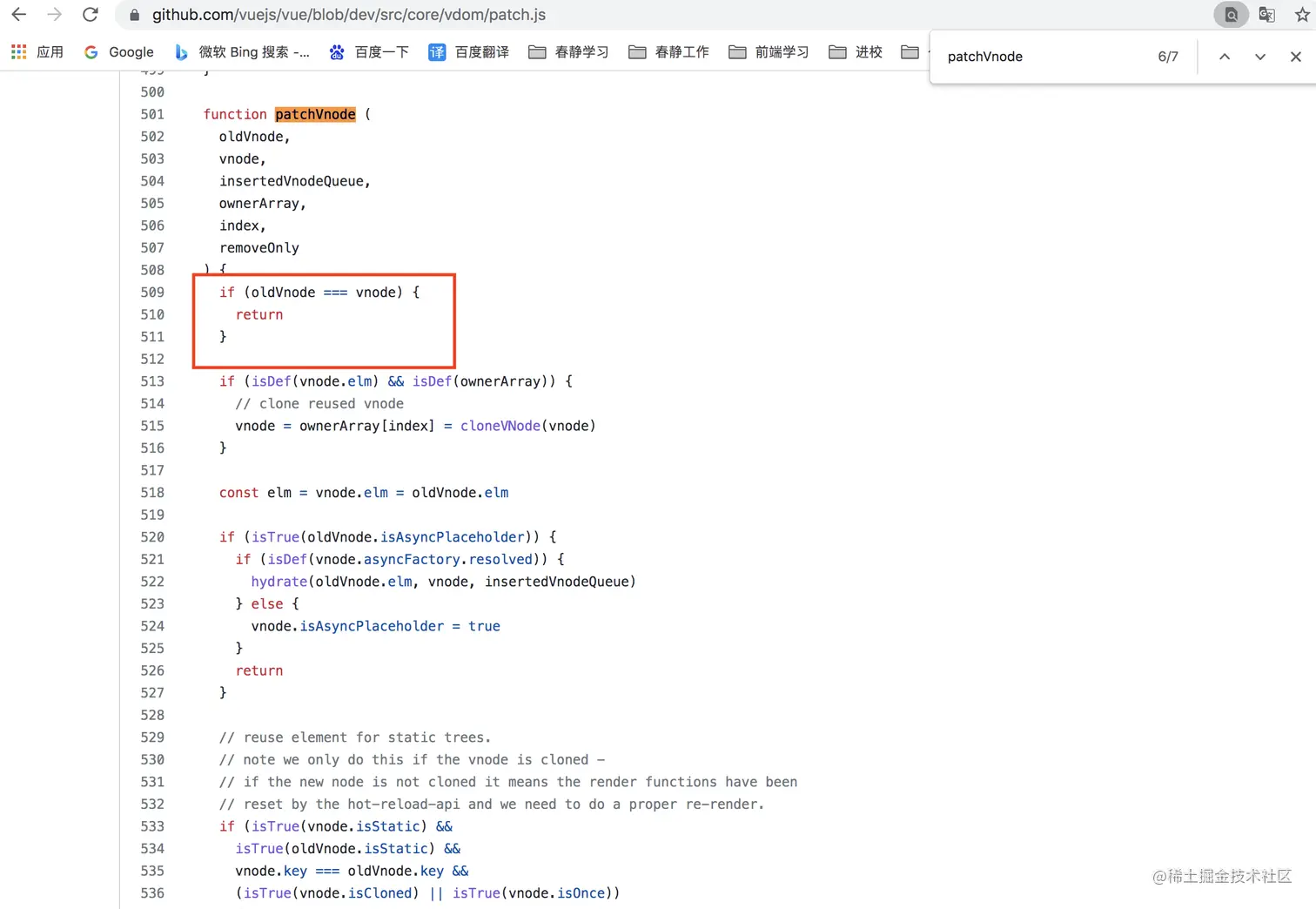The height and width of the screenshot is (909, 1316).
Task: Open the Google bookmark
Action: (118, 52)
